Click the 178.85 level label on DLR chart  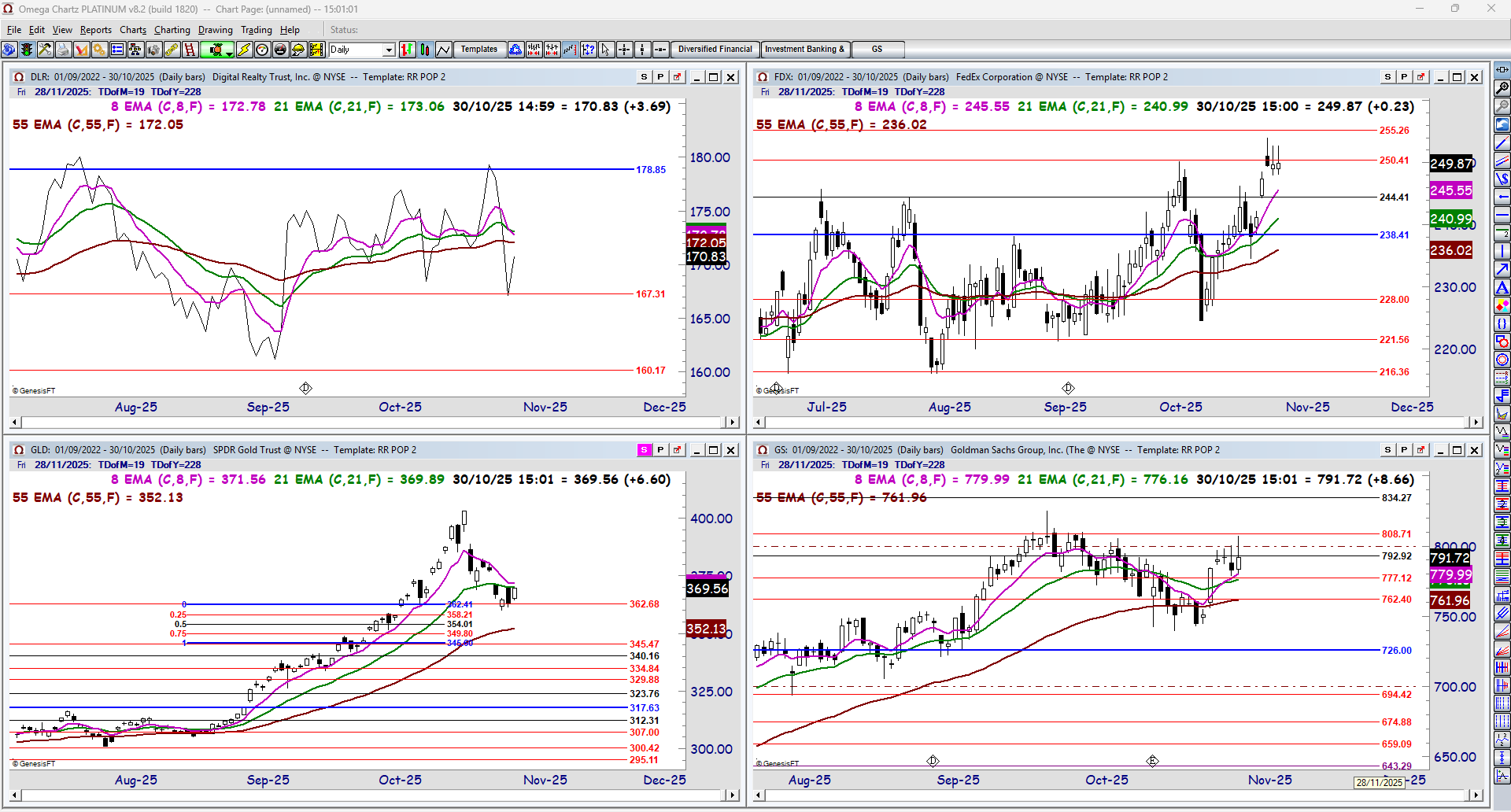point(651,169)
